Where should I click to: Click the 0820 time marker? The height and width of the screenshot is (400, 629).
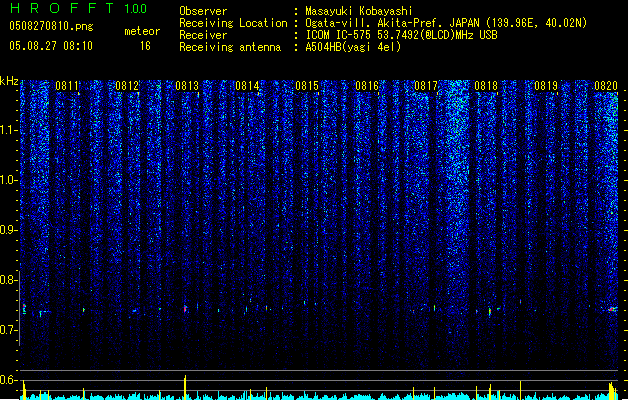(x=606, y=86)
